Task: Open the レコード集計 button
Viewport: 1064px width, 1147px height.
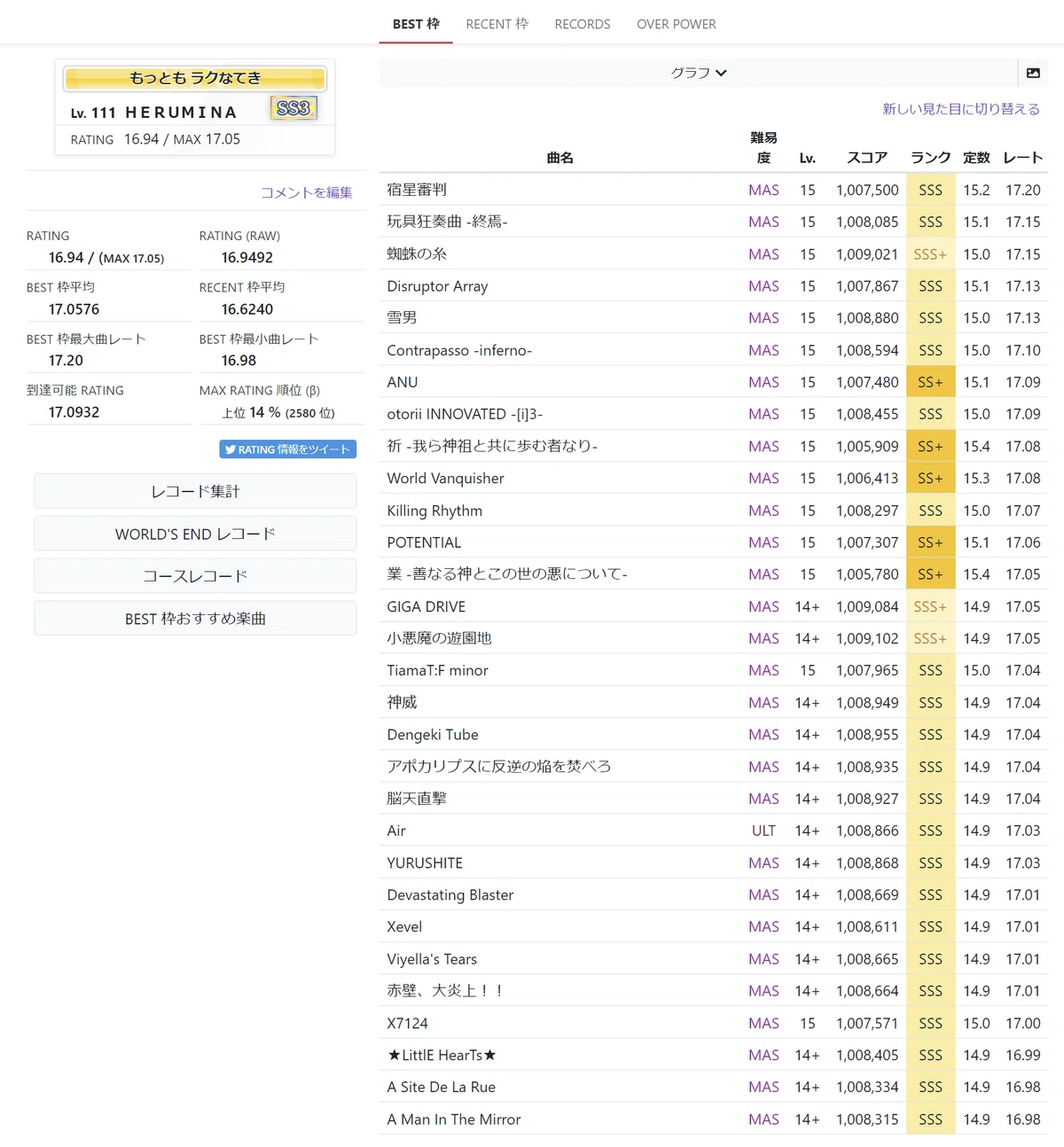Action: point(195,491)
